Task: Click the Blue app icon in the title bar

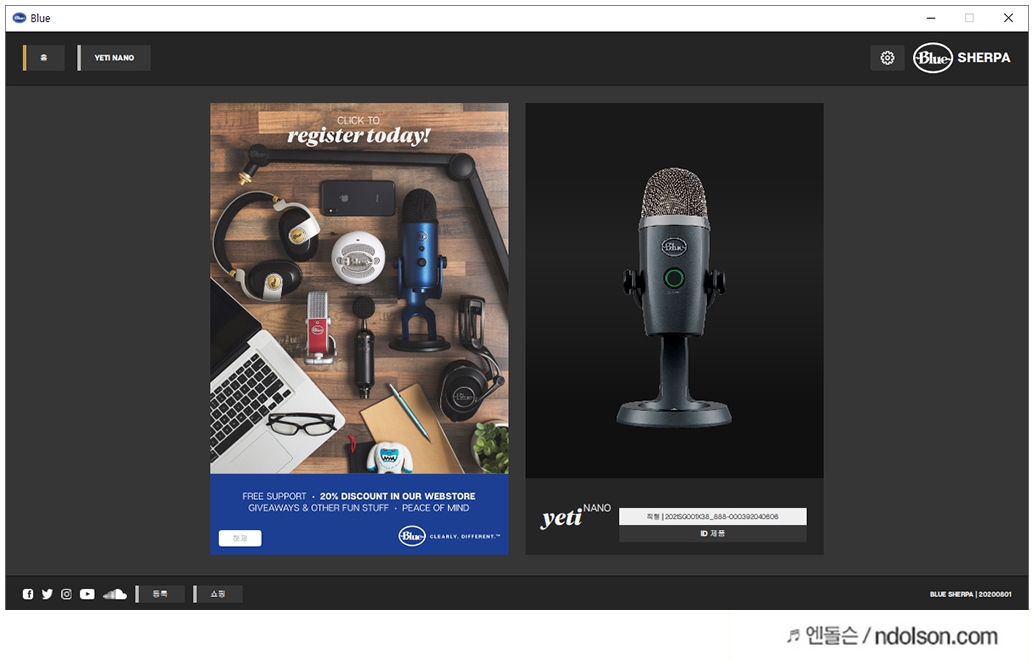Action: [x=19, y=18]
